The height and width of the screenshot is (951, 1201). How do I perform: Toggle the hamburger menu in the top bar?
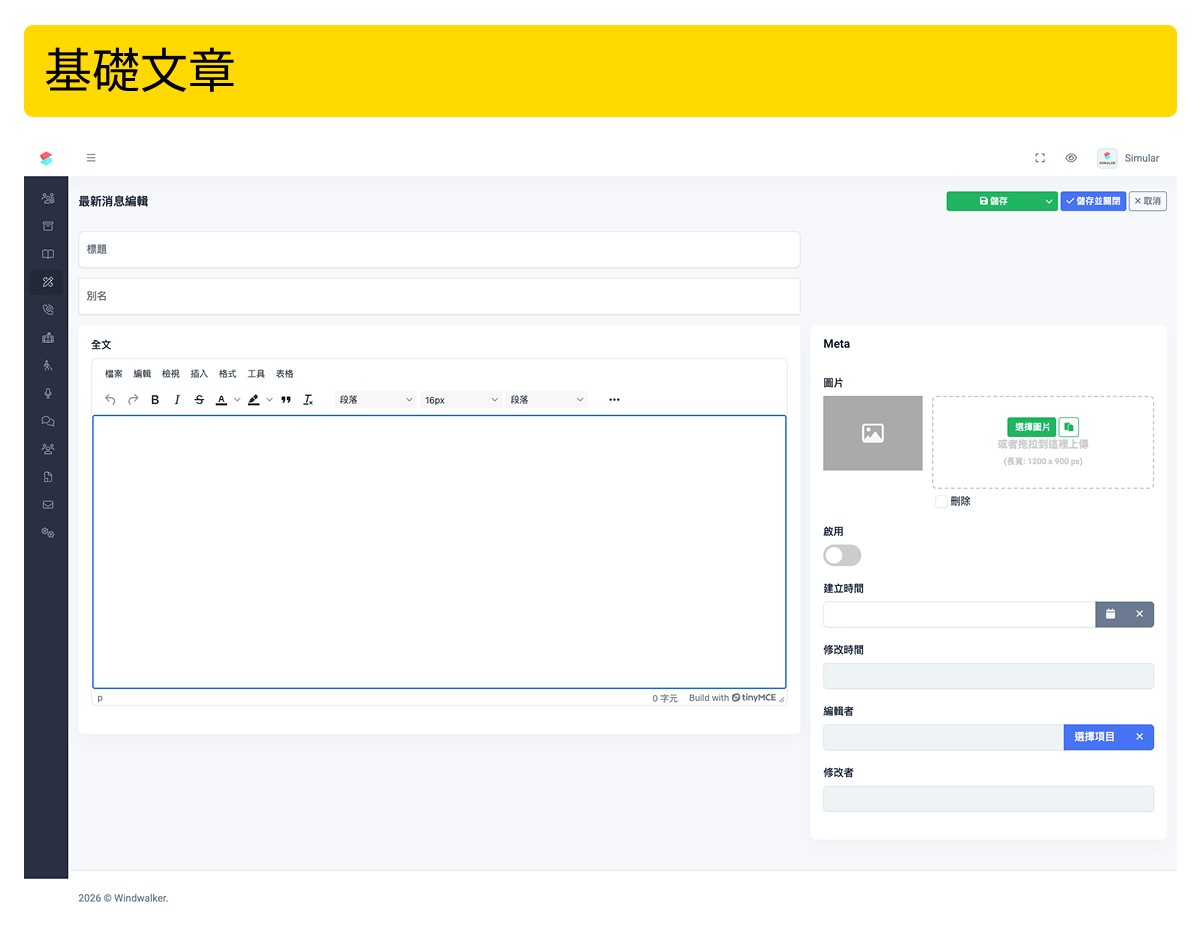[91, 158]
